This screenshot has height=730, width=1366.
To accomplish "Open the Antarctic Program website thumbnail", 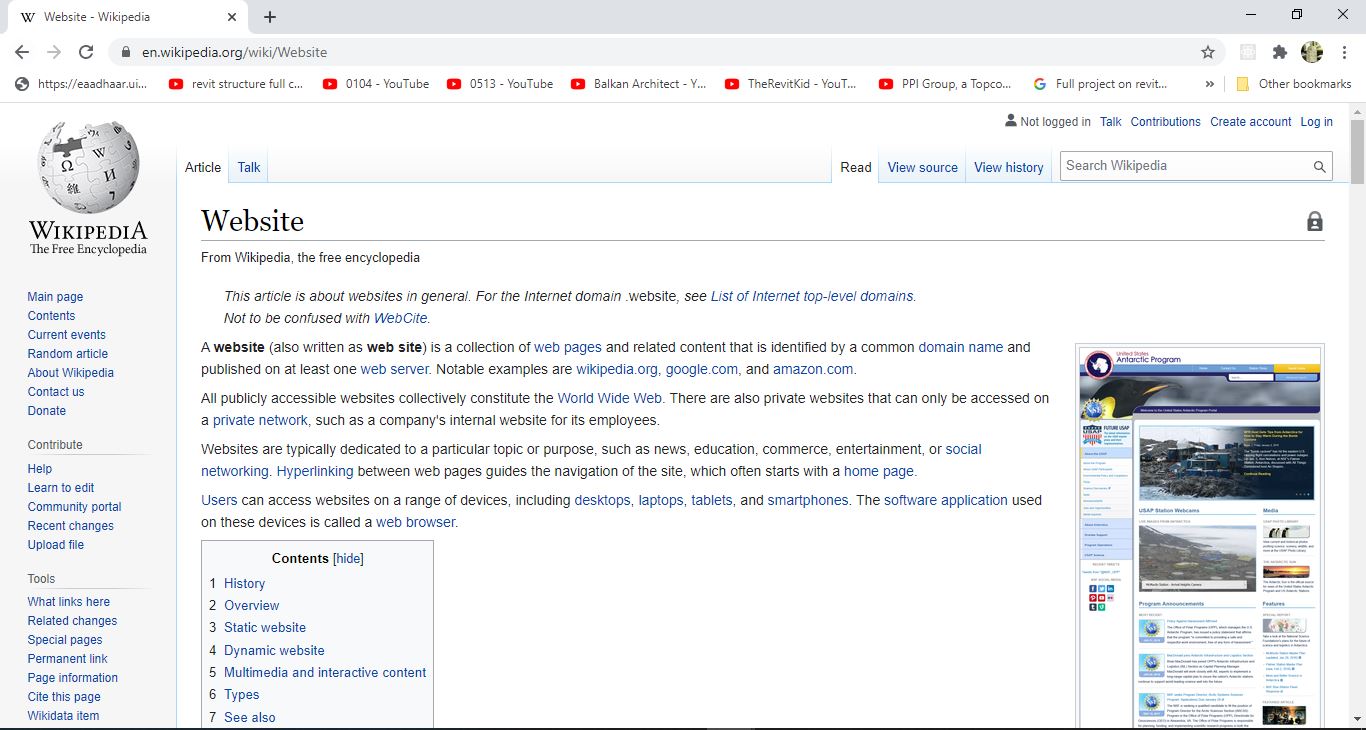I will 1200,538.
